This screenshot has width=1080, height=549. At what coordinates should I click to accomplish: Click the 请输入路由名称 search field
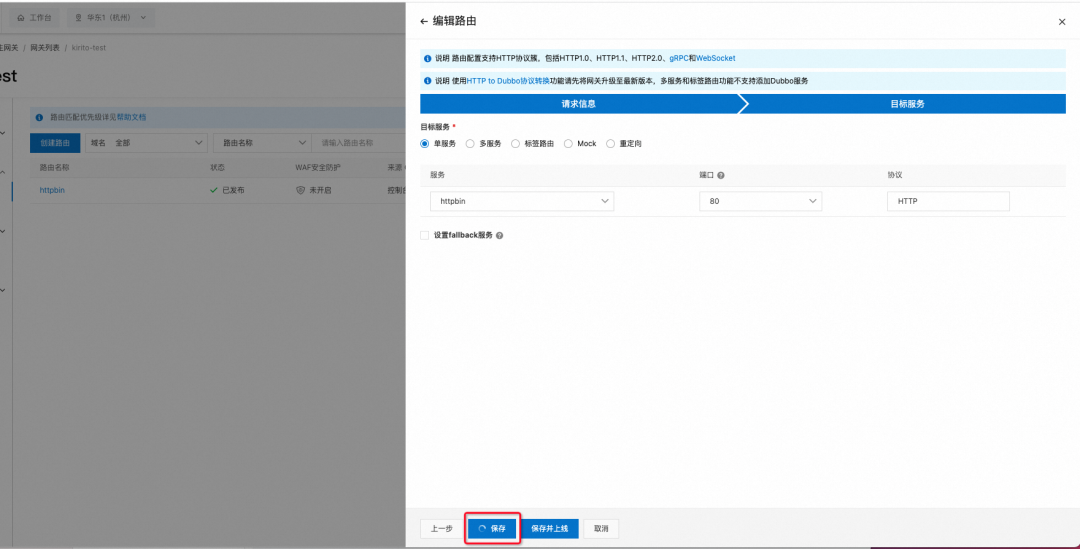[358, 143]
